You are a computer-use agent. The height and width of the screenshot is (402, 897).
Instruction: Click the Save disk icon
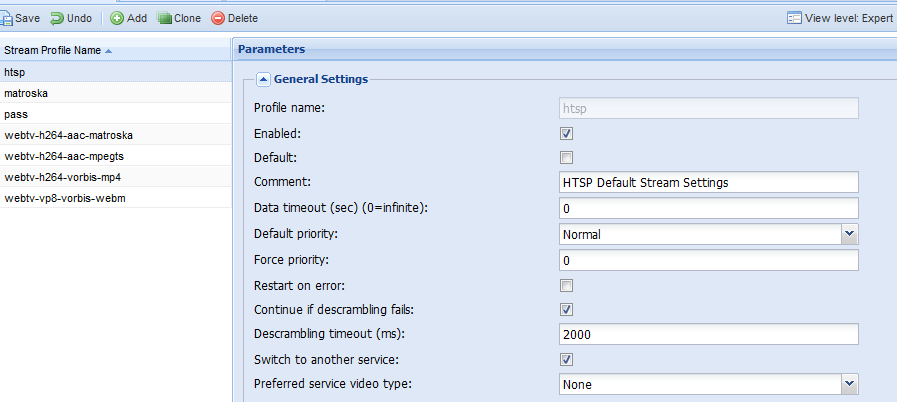6,18
